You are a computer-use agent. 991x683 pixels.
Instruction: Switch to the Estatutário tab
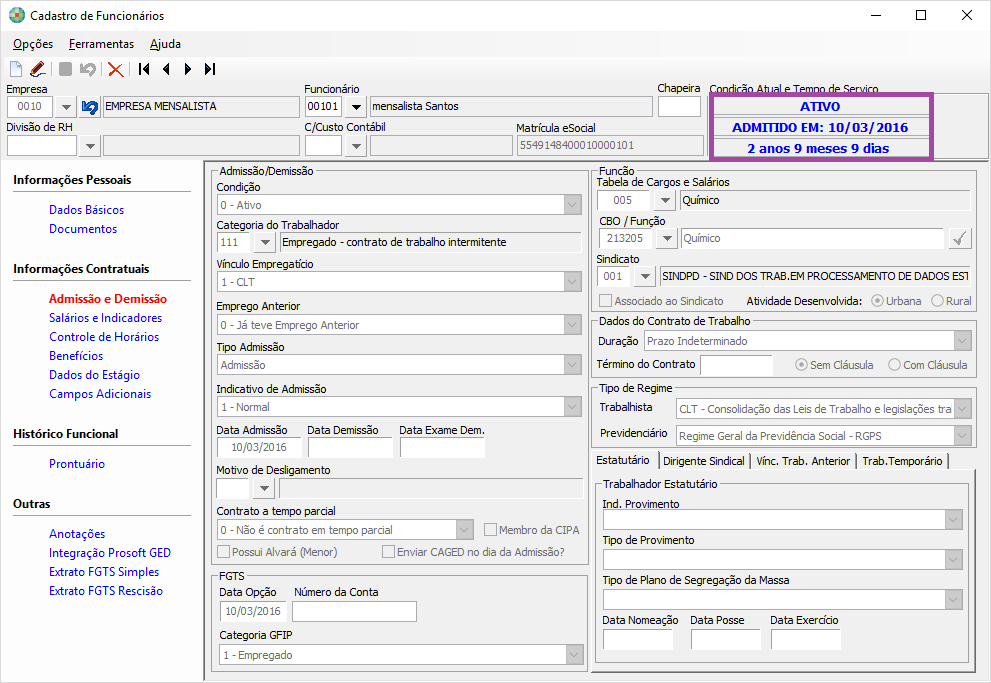pyautogui.click(x=623, y=460)
